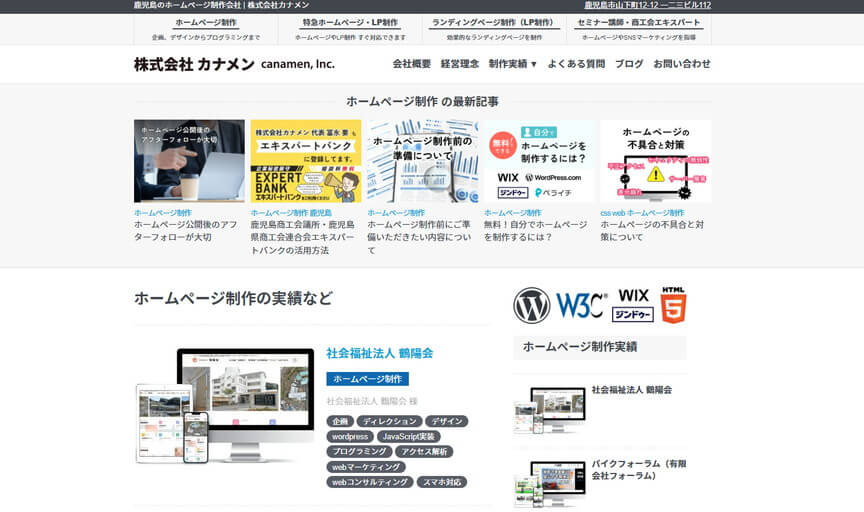Click header text 鹿児島のホームページ制作会社 | 株式会社カナメン
864x512 pixels.
click(x=222, y=5)
